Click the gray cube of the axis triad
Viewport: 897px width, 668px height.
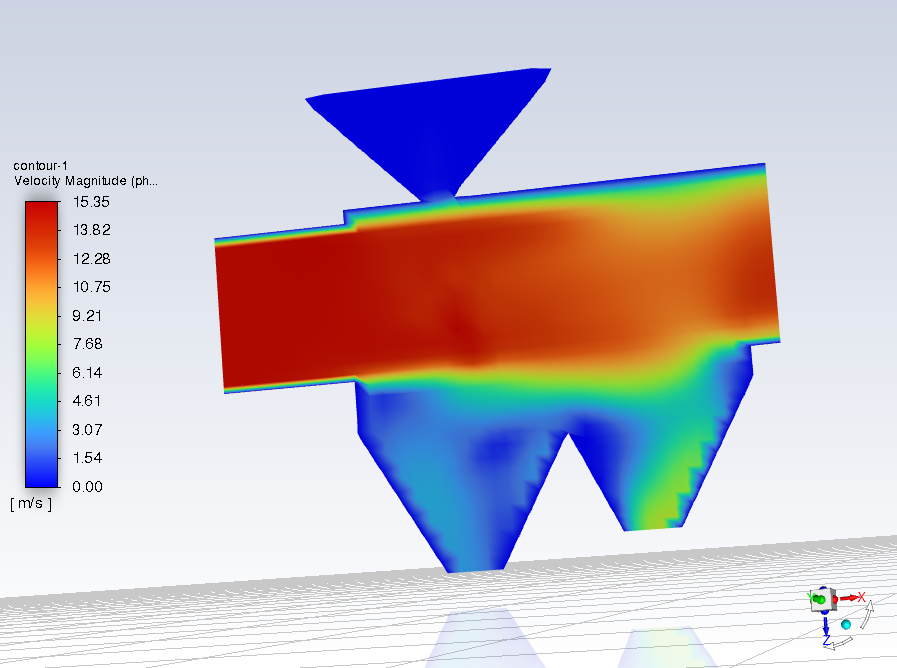[x=824, y=600]
